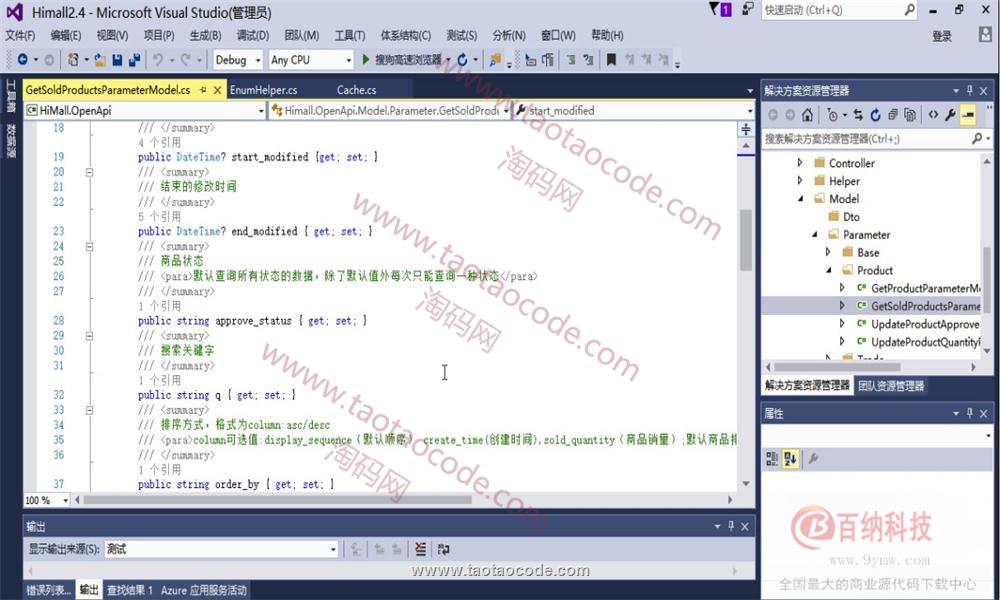Viewport: 1000px width, 600px height.
Task: Click the View Code icon in Solution Explorer
Action: coord(932,115)
